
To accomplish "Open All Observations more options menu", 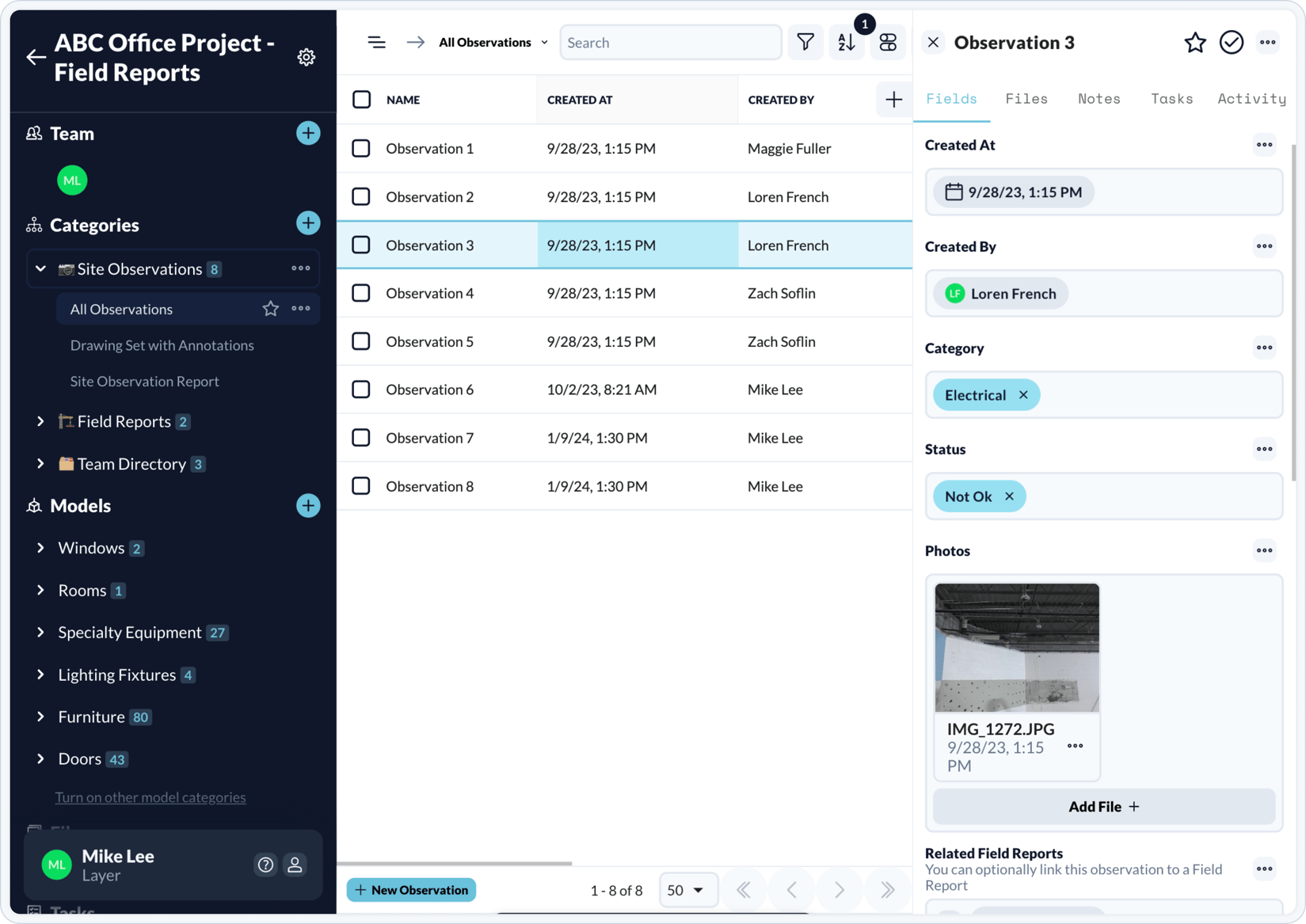I will [301, 309].
